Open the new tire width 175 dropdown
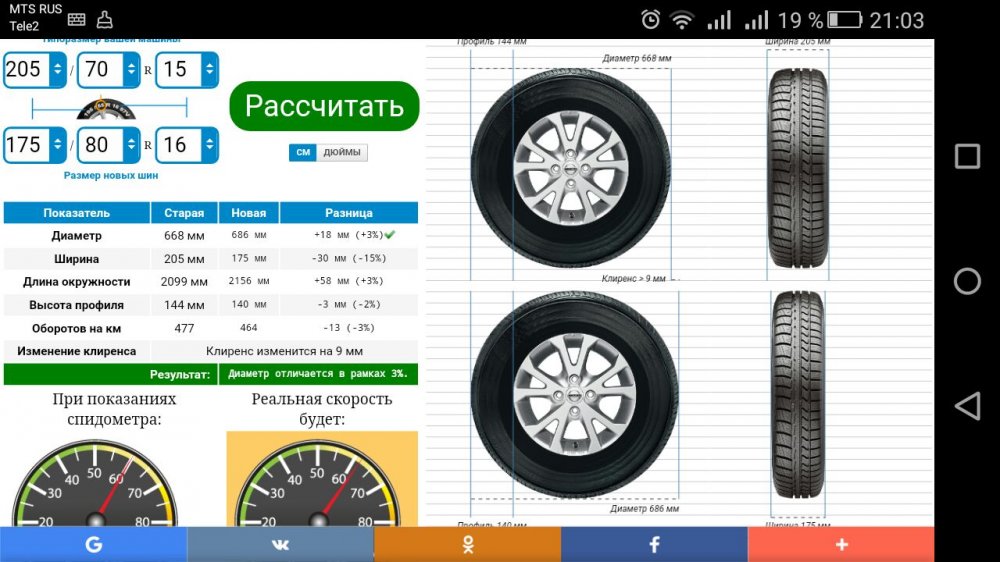1000x562 pixels. 35,145
